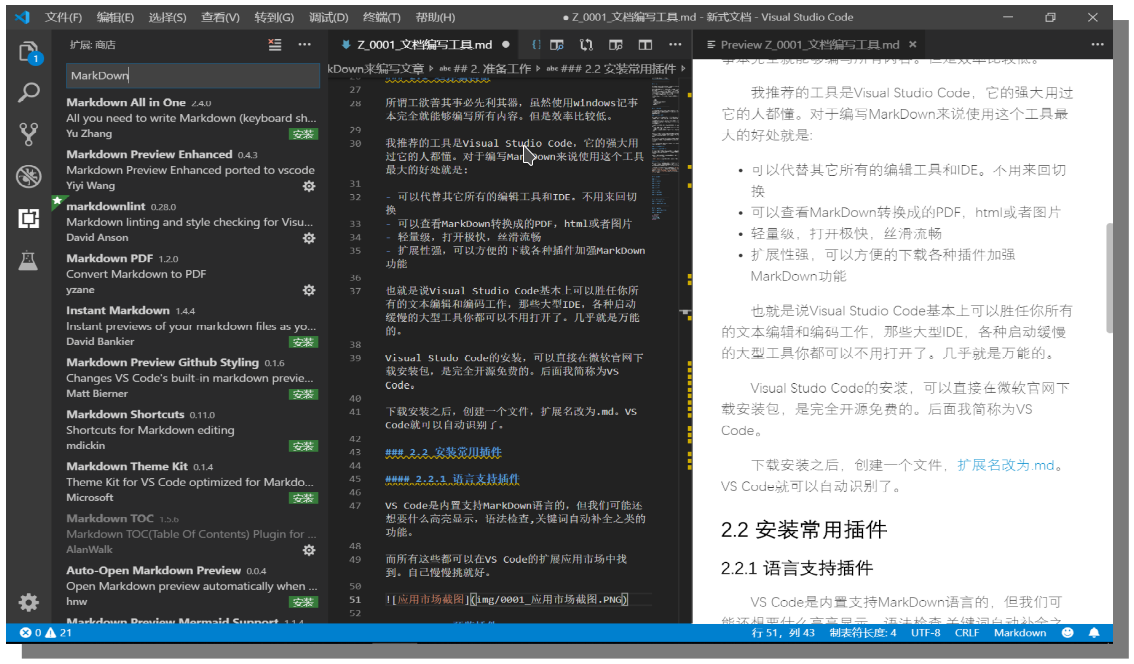Click the feedback smiley in status bar
Screen dimensions: 1134x664
[1067, 633]
